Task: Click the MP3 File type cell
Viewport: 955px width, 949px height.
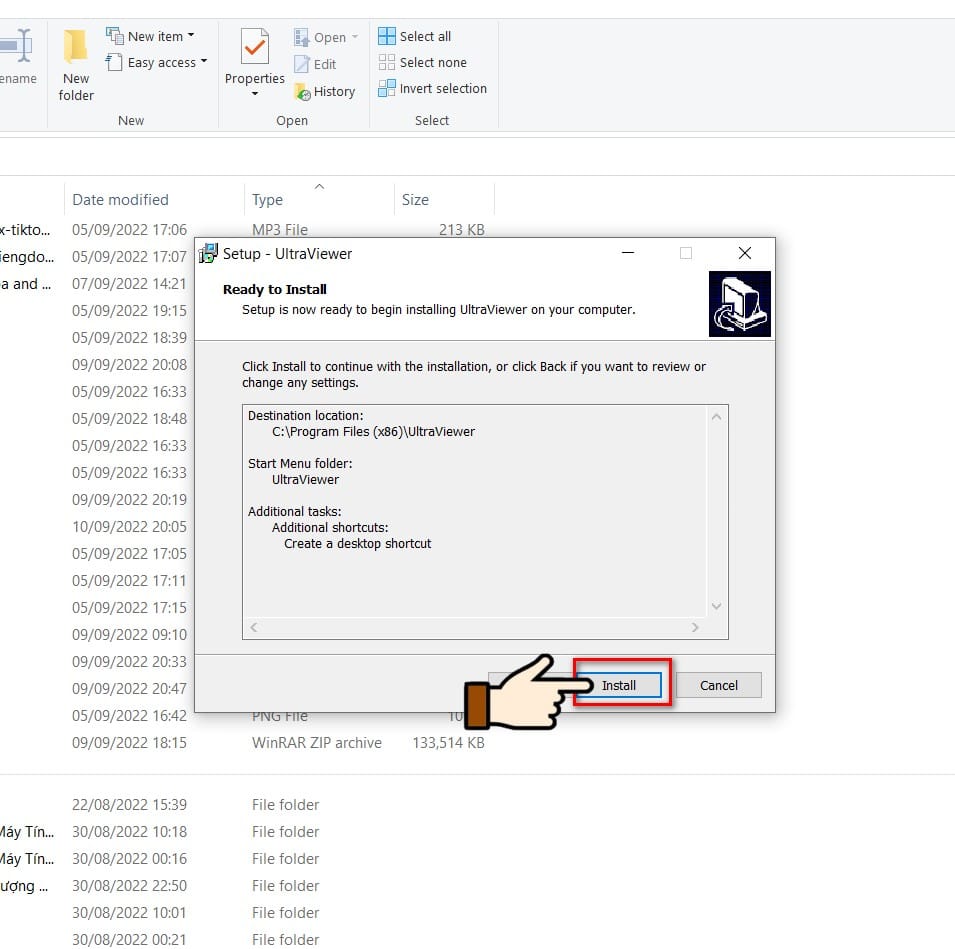Action: pyautogui.click(x=280, y=230)
